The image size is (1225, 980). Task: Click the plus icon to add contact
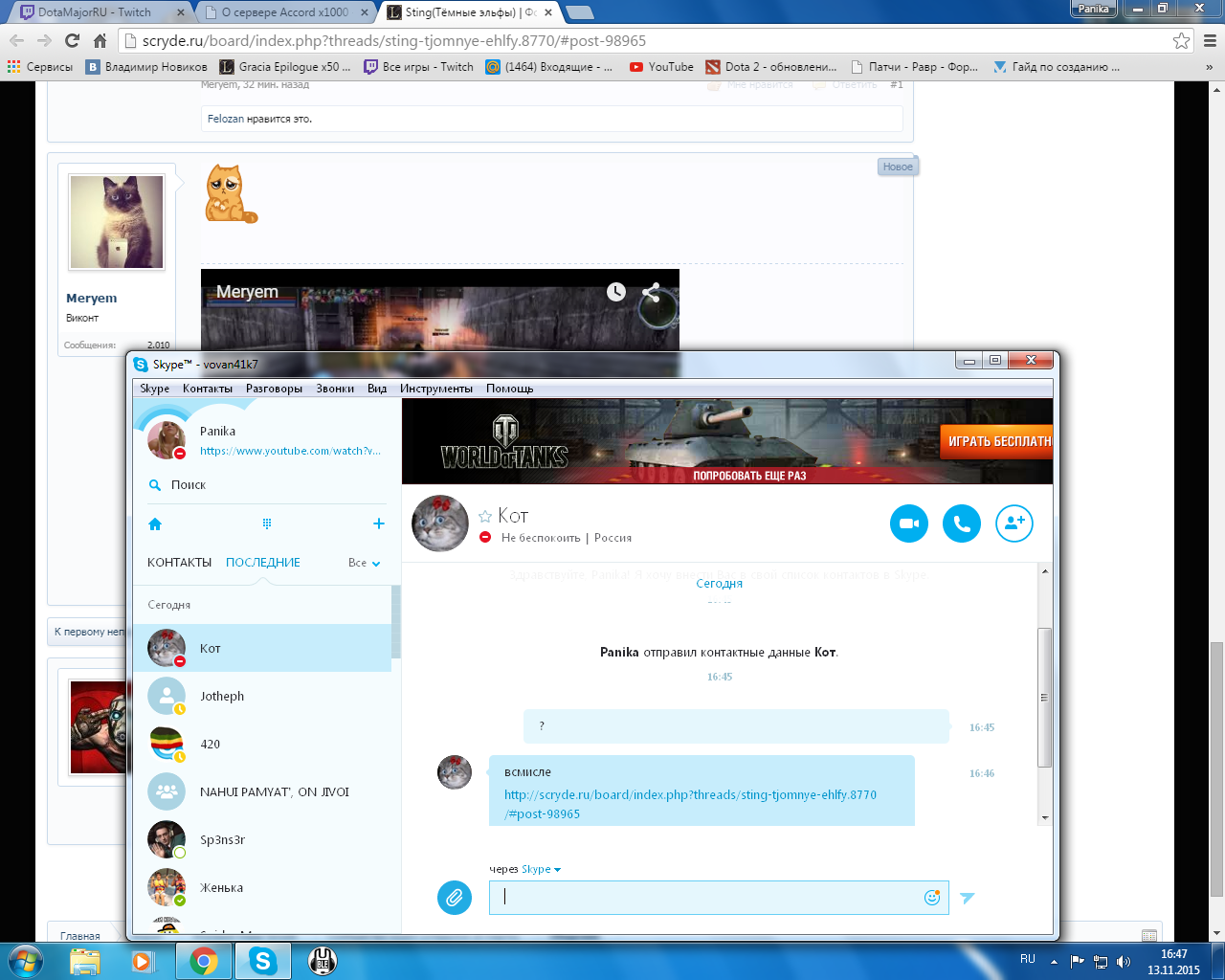(x=379, y=523)
